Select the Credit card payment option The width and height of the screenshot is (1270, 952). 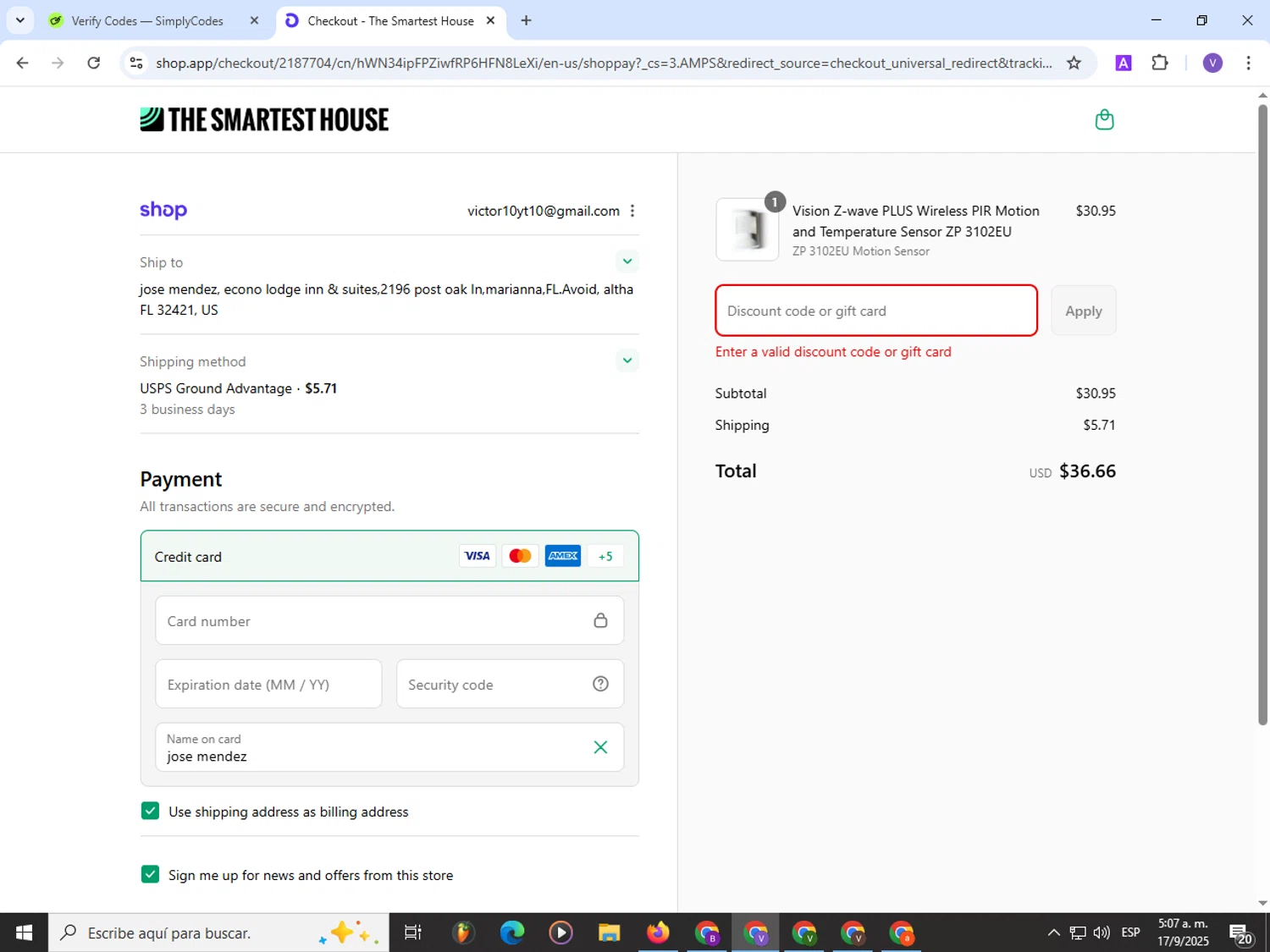(x=389, y=556)
